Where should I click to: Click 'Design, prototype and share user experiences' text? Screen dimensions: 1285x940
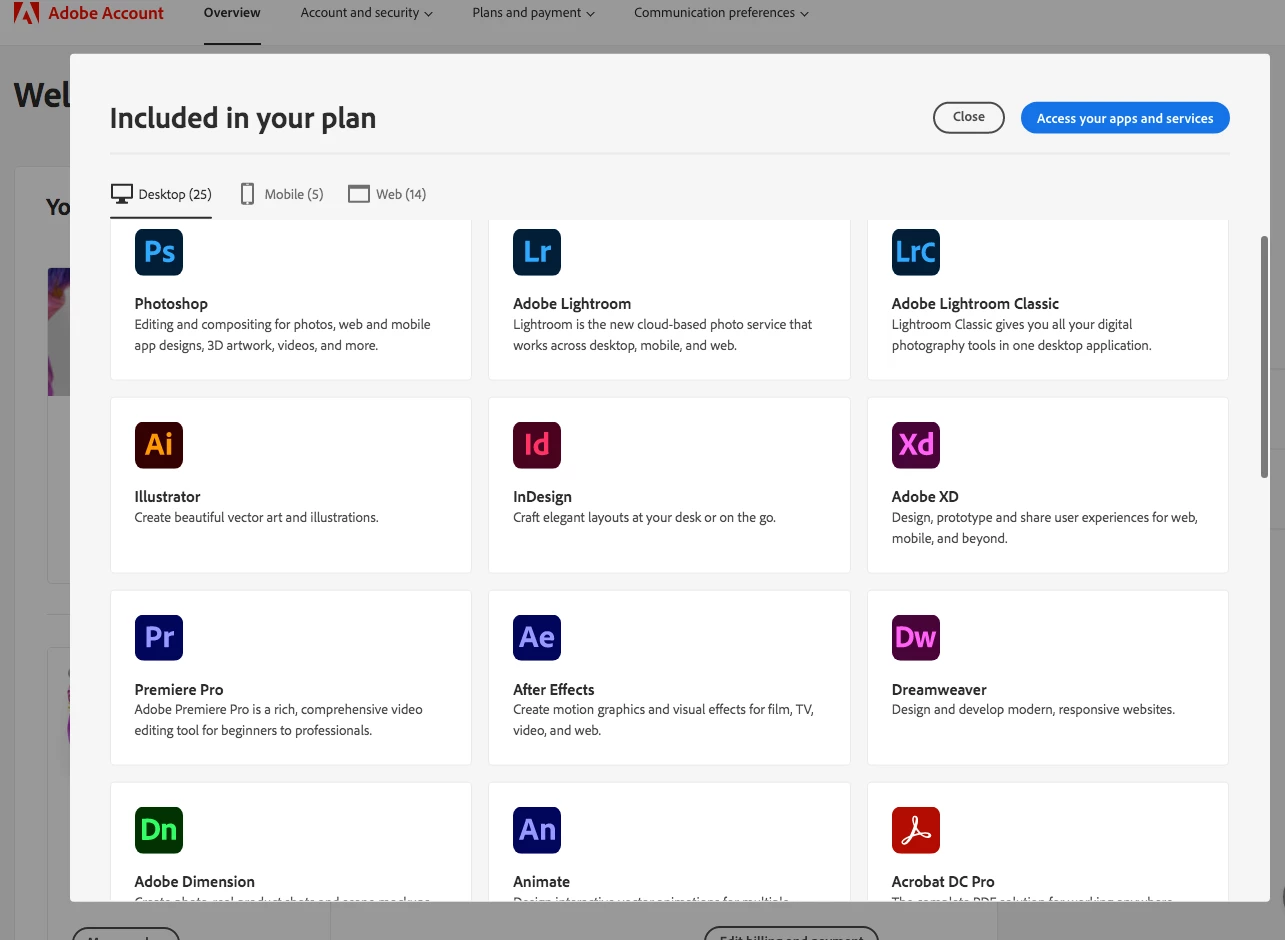(1045, 528)
